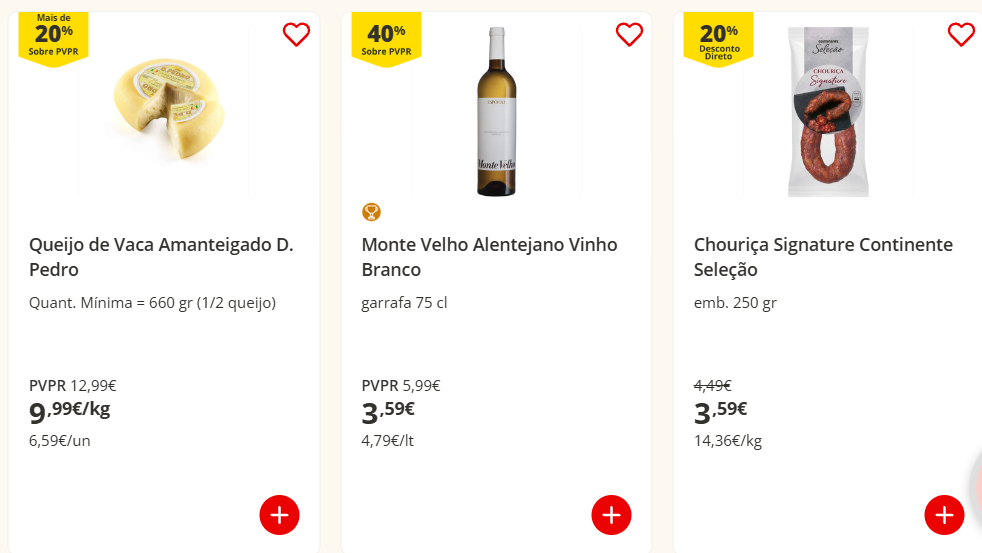Screen dimensions: 982x553
Task: Open the Monte Velho bottle image
Action: 497,111
